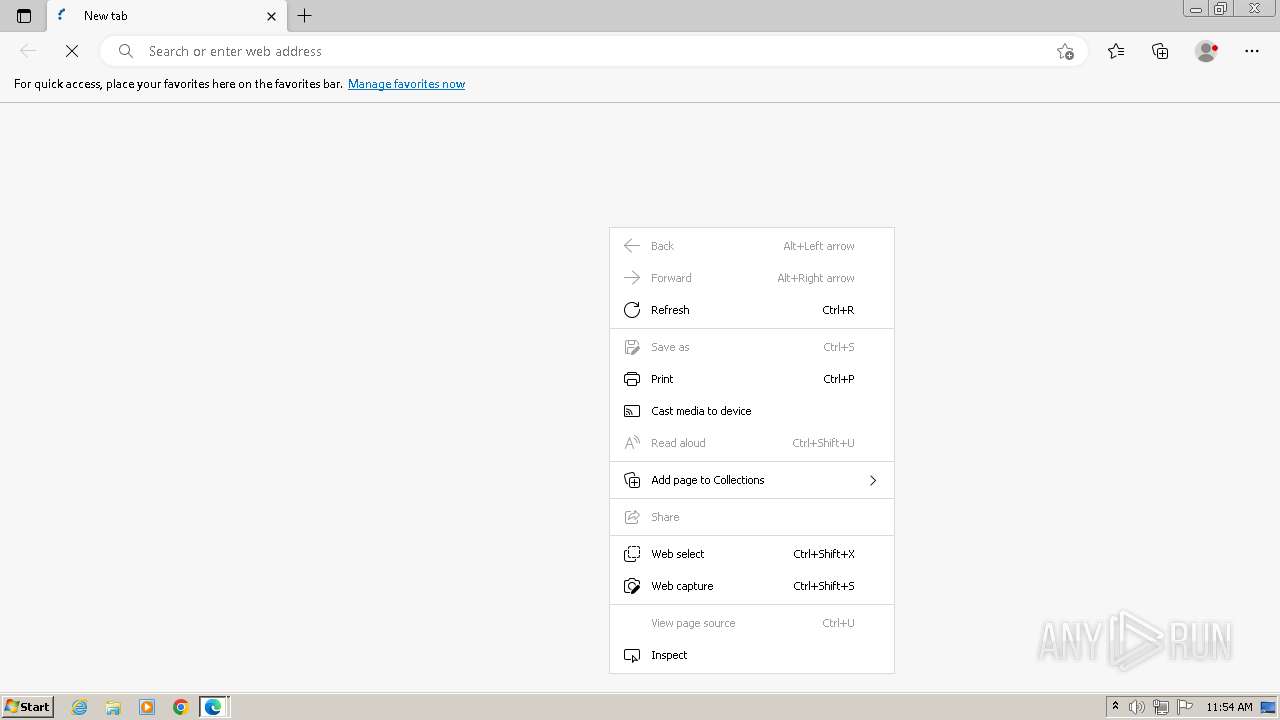The width and height of the screenshot is (1280, 720).
Task: Click the Add to Collections icon
Action: pos(632,480)
